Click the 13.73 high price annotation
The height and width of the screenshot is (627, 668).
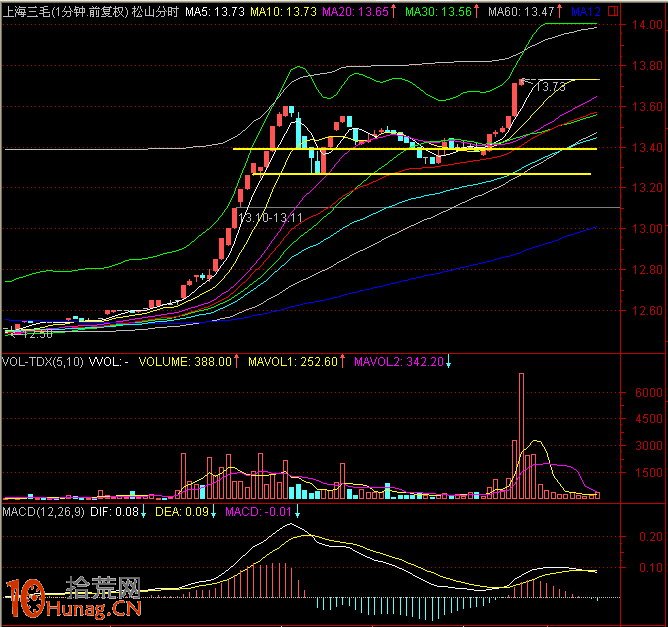pyautogui.click(x=550, y=87)
